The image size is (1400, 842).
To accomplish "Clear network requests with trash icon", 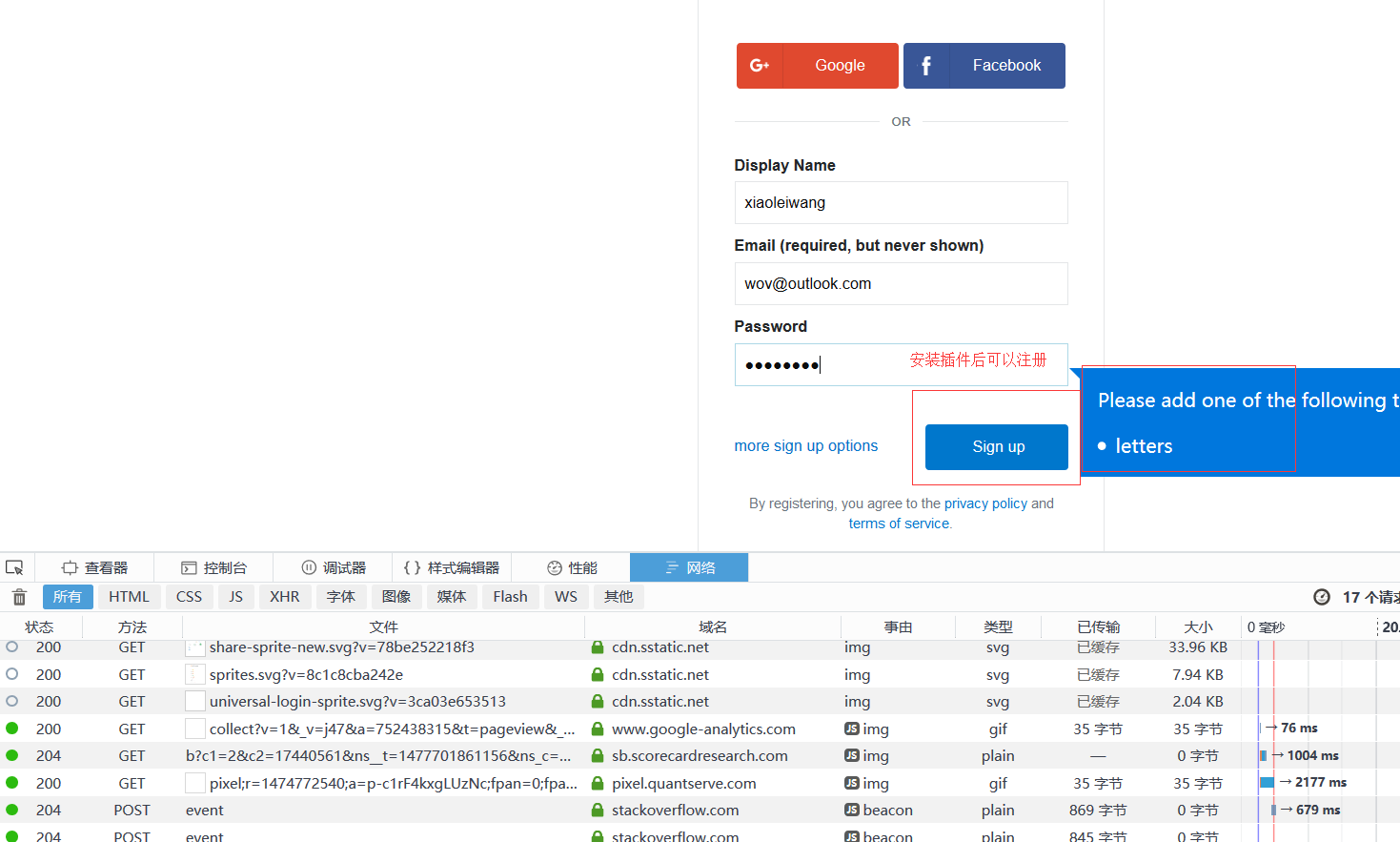I will point(19,597).
